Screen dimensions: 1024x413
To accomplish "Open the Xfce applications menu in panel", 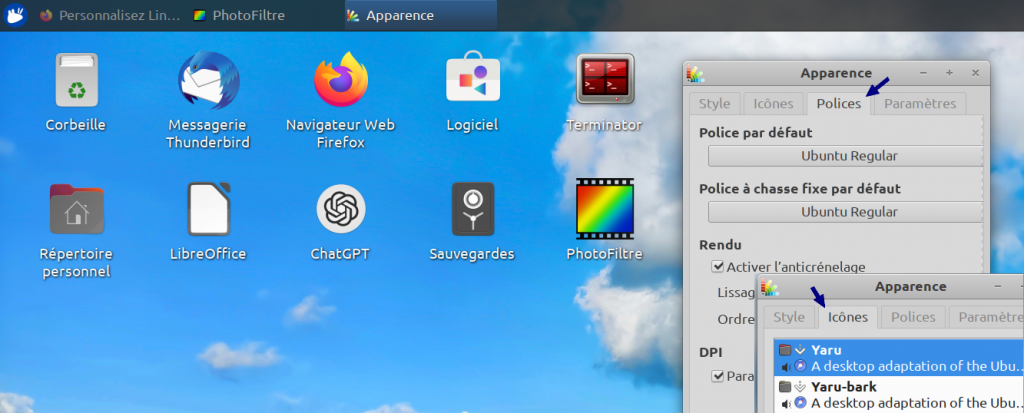I will [x=16, y=15].
